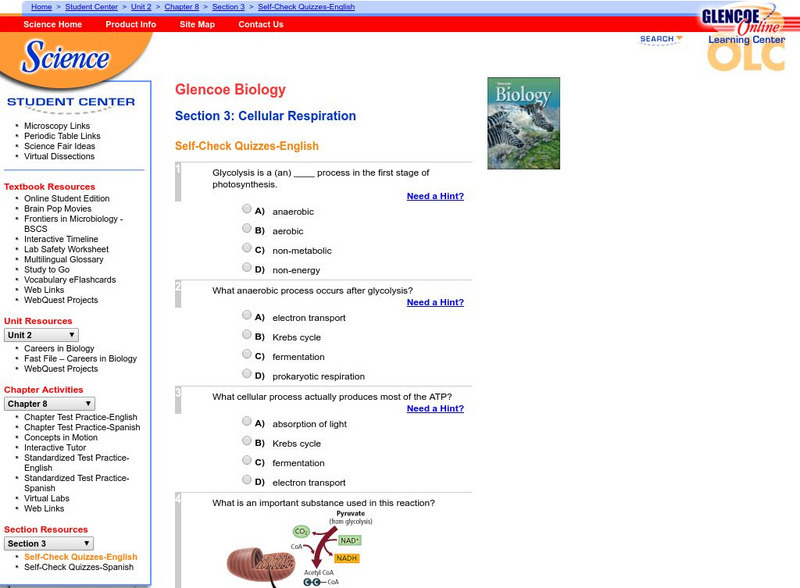The width and height of the screenshot is (800, 588).
Task: Select anaerobic for question 1
Action: pyautogui.click(x=247, y=209)
